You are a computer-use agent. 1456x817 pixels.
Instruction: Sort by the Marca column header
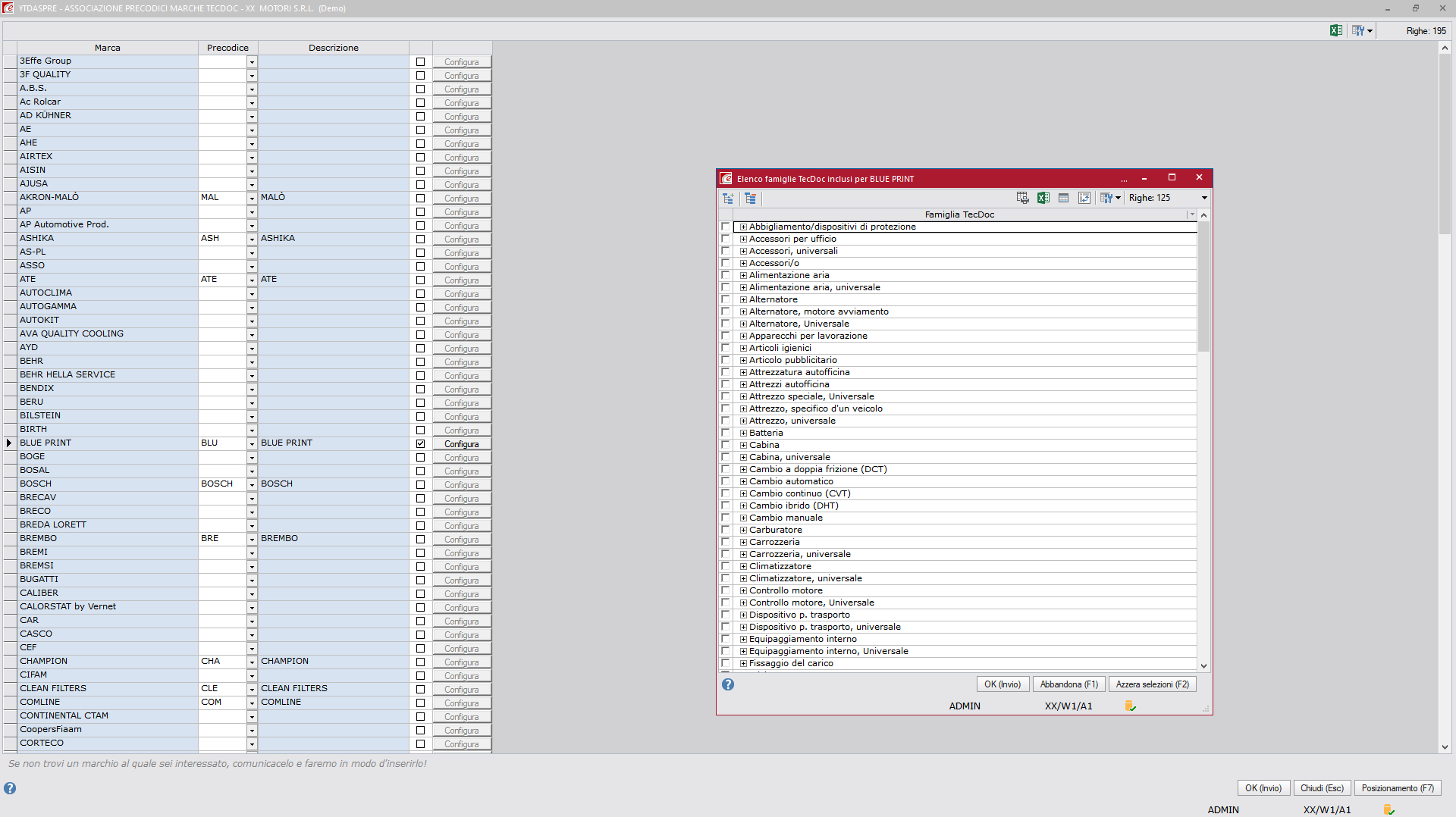[x=108, y=48]
